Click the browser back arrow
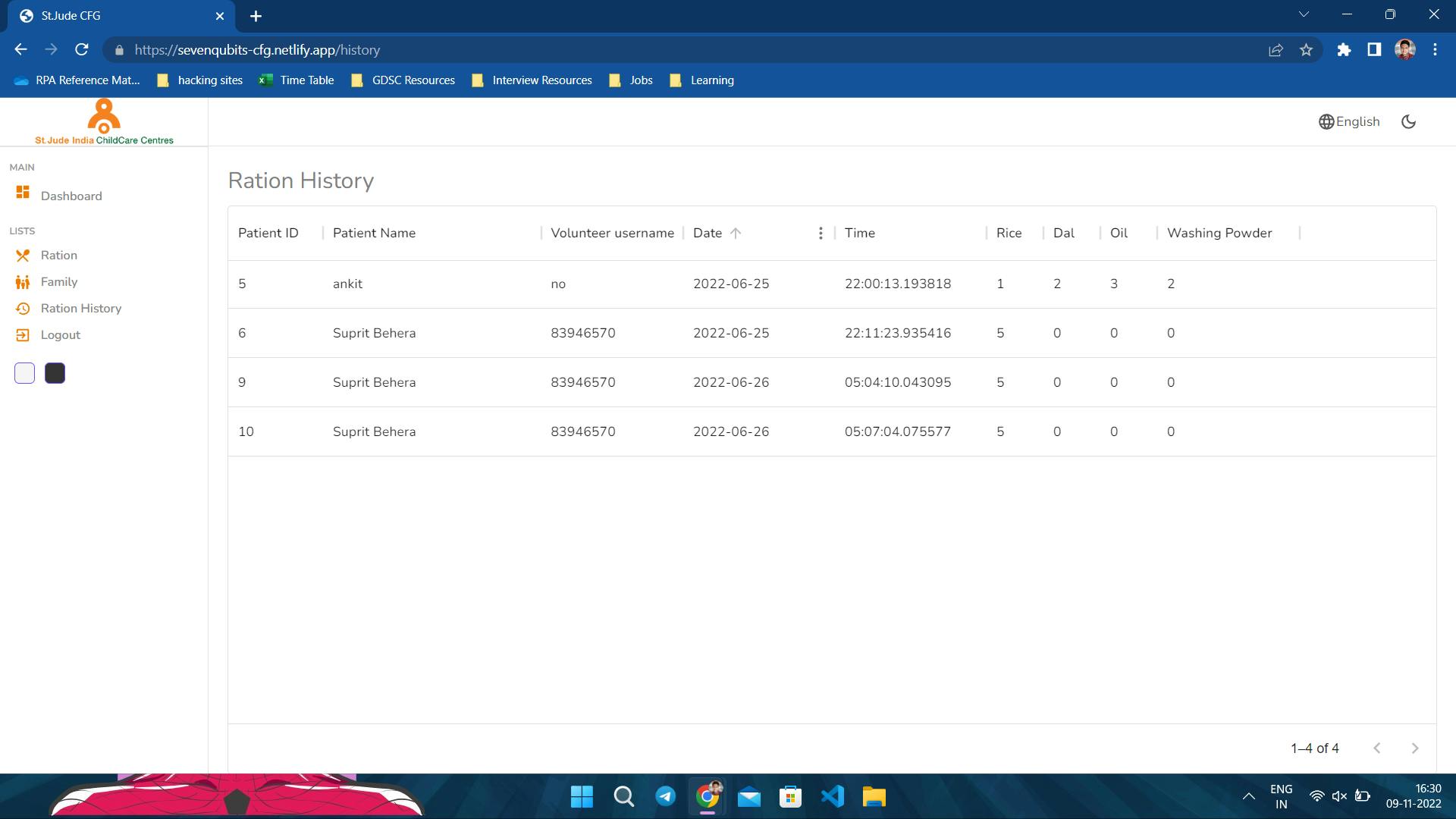 point(20,50)
